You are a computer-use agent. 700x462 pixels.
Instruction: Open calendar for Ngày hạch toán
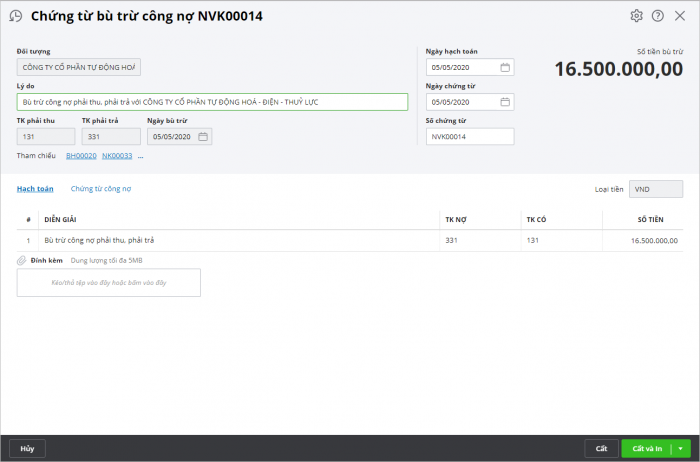point(505,67)
